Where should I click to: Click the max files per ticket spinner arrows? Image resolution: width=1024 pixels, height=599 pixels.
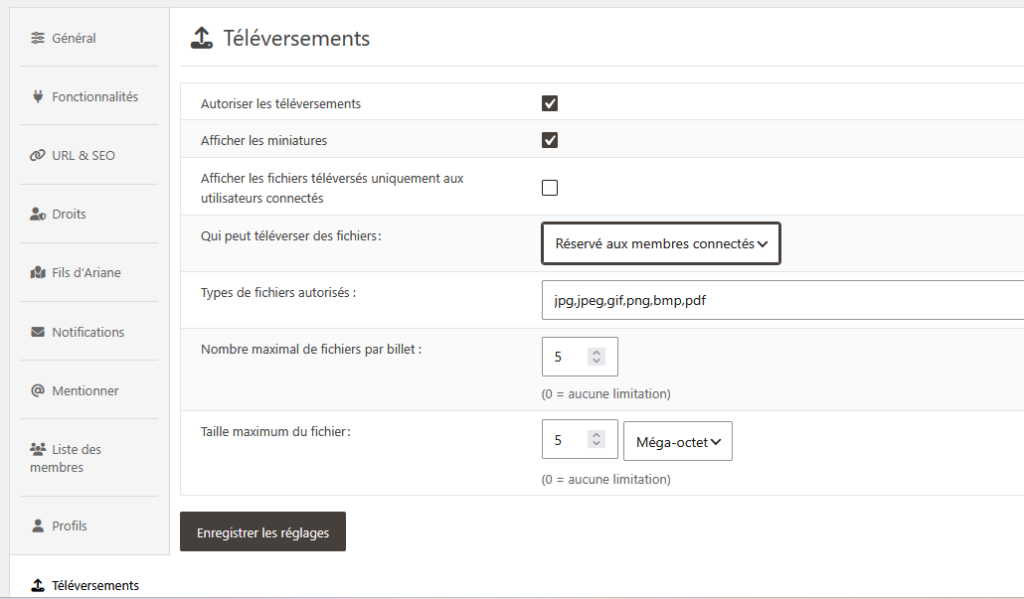click(x=596, y=357)
